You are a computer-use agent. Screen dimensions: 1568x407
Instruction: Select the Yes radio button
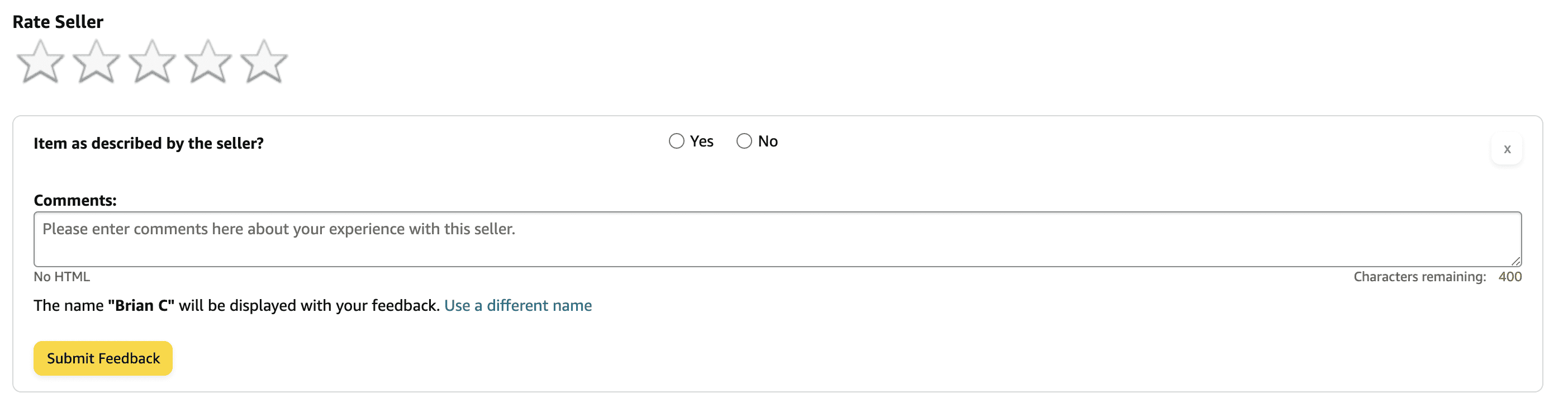coord(676,141)
